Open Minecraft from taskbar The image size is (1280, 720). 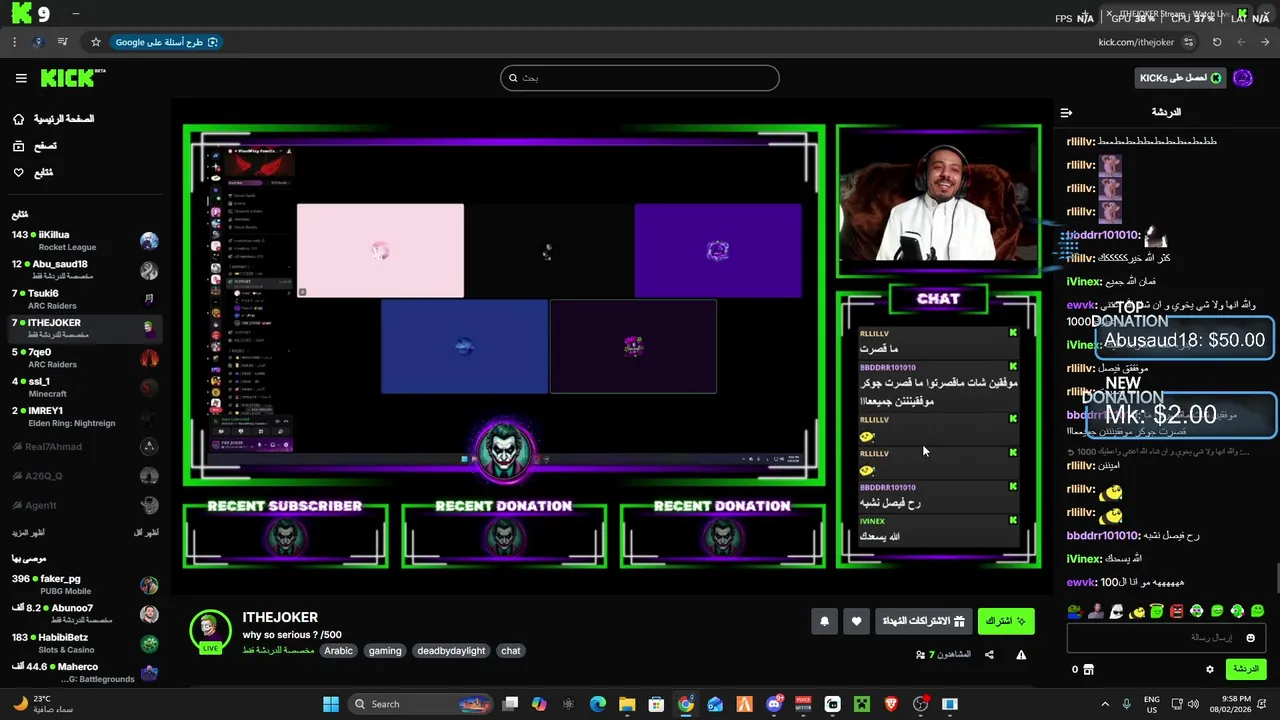click(862, 704)
